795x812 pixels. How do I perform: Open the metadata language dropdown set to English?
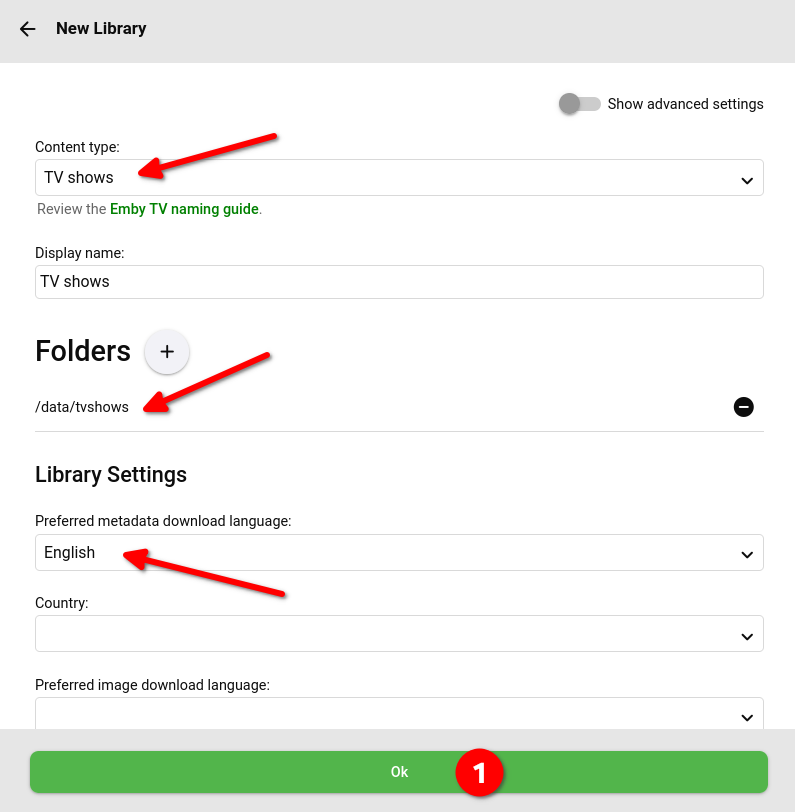pos(399,553)
